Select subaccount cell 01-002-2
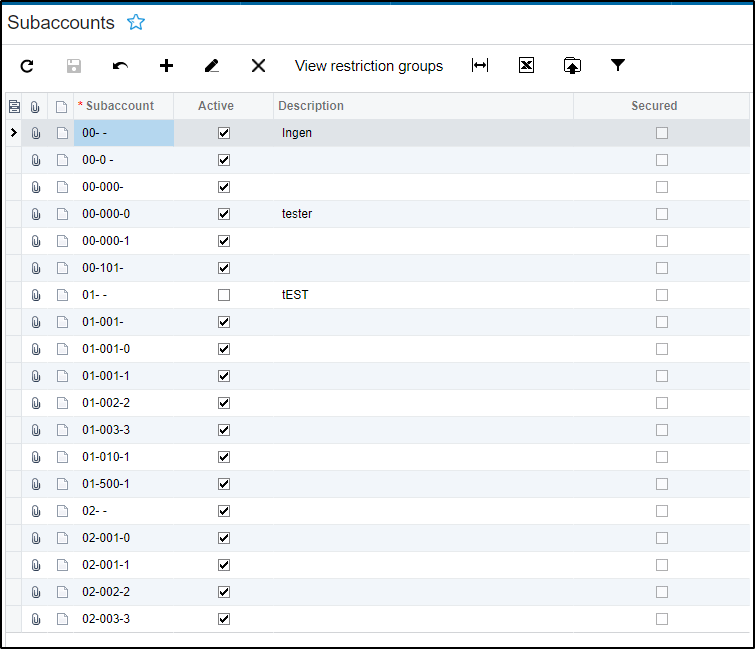The height and width of the screenshot is (649, 755). coord(124,403)
